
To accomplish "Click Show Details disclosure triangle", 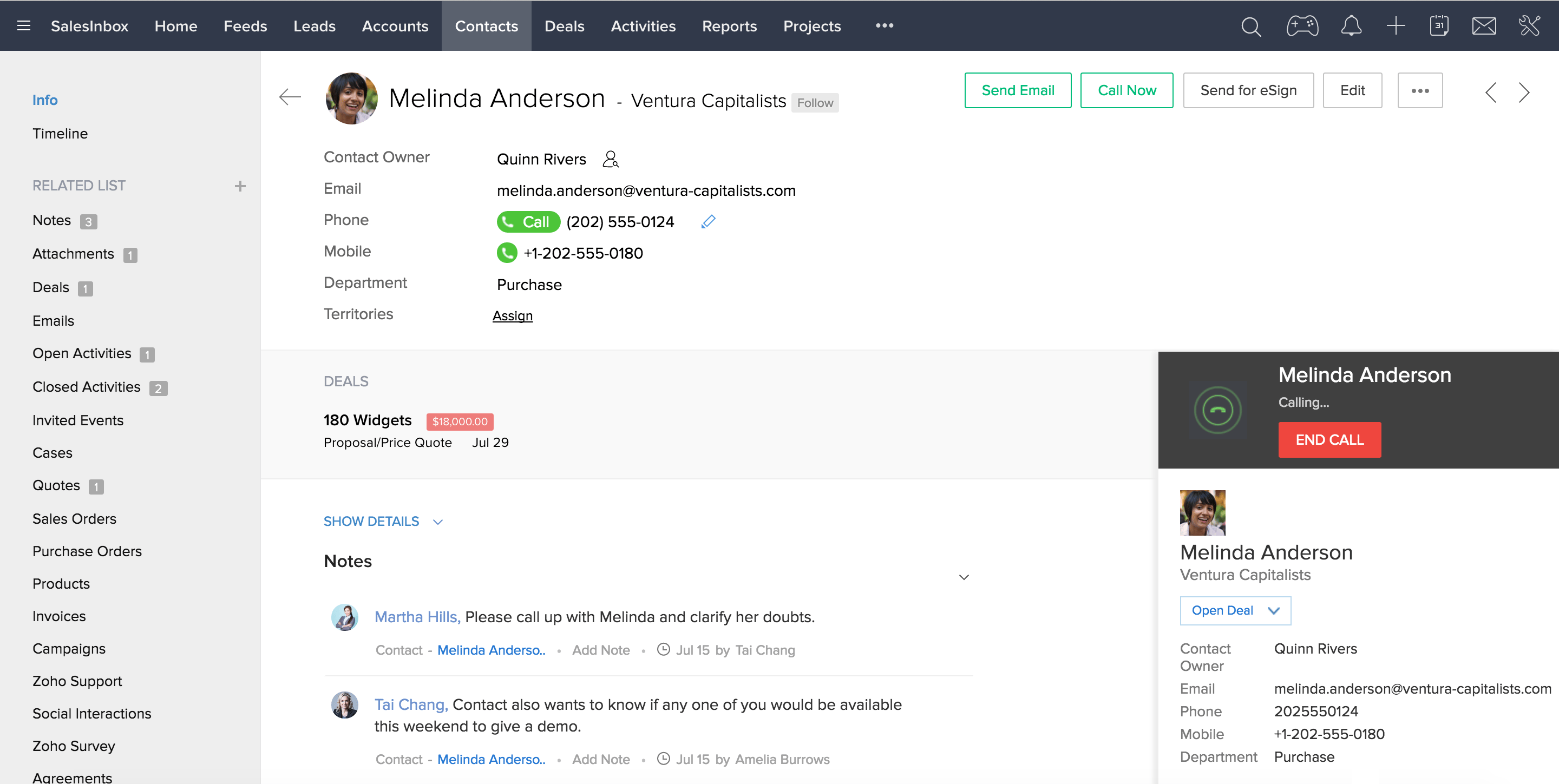I will pyautogui.click(x=437, y=521).
